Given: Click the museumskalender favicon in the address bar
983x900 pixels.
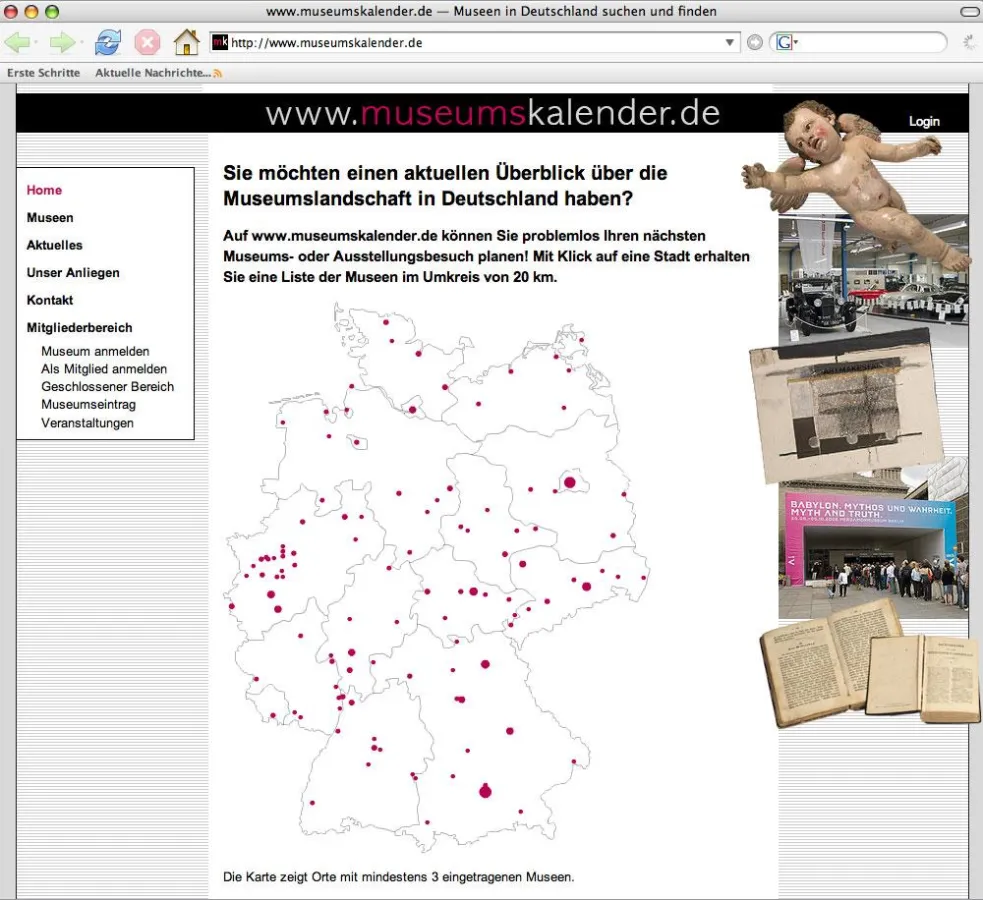Looking at the screenshot, I should [220, 42].
